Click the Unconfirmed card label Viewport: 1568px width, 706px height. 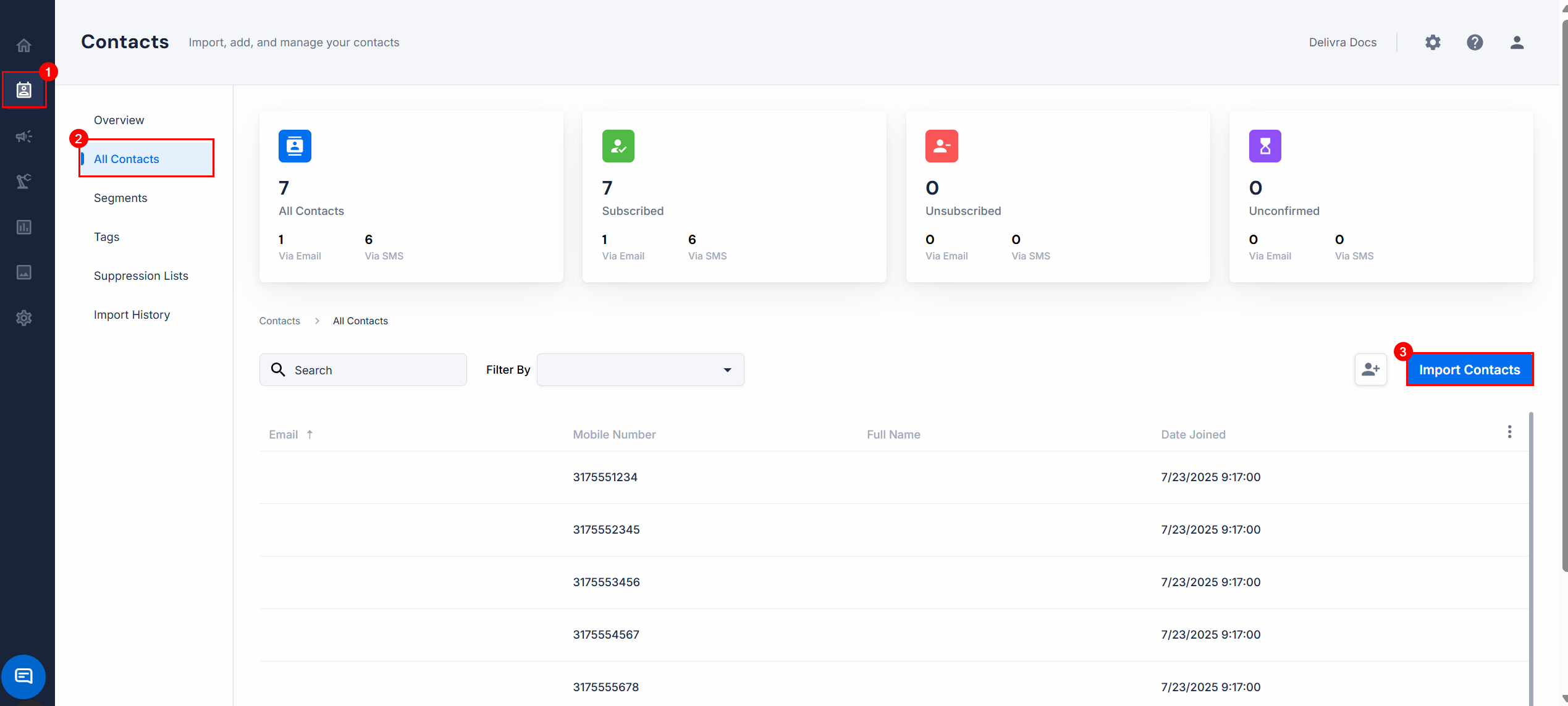(x=1284, y=211)
